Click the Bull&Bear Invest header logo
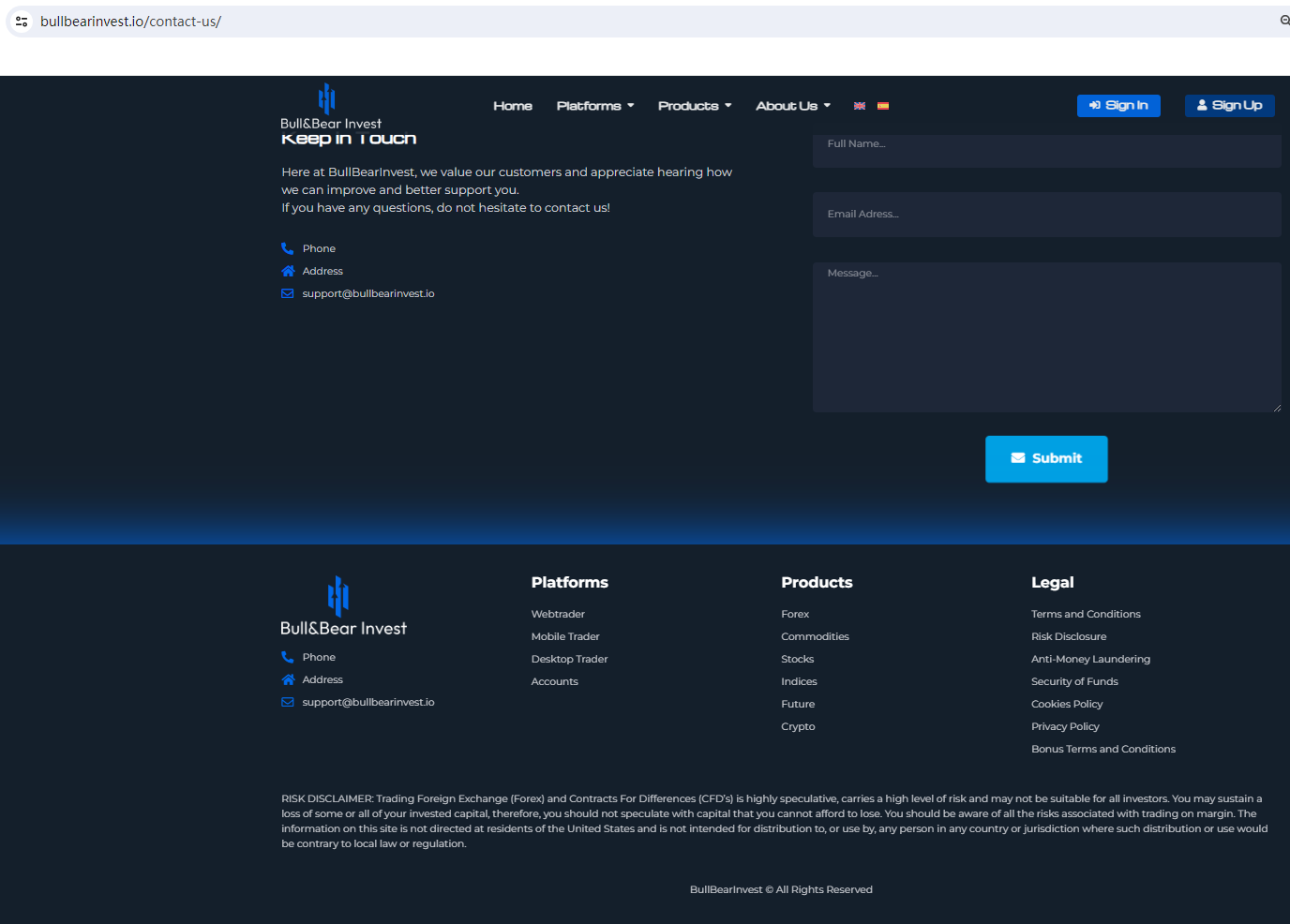This screenshot has height=924, width=1290. tap(330, 106)
